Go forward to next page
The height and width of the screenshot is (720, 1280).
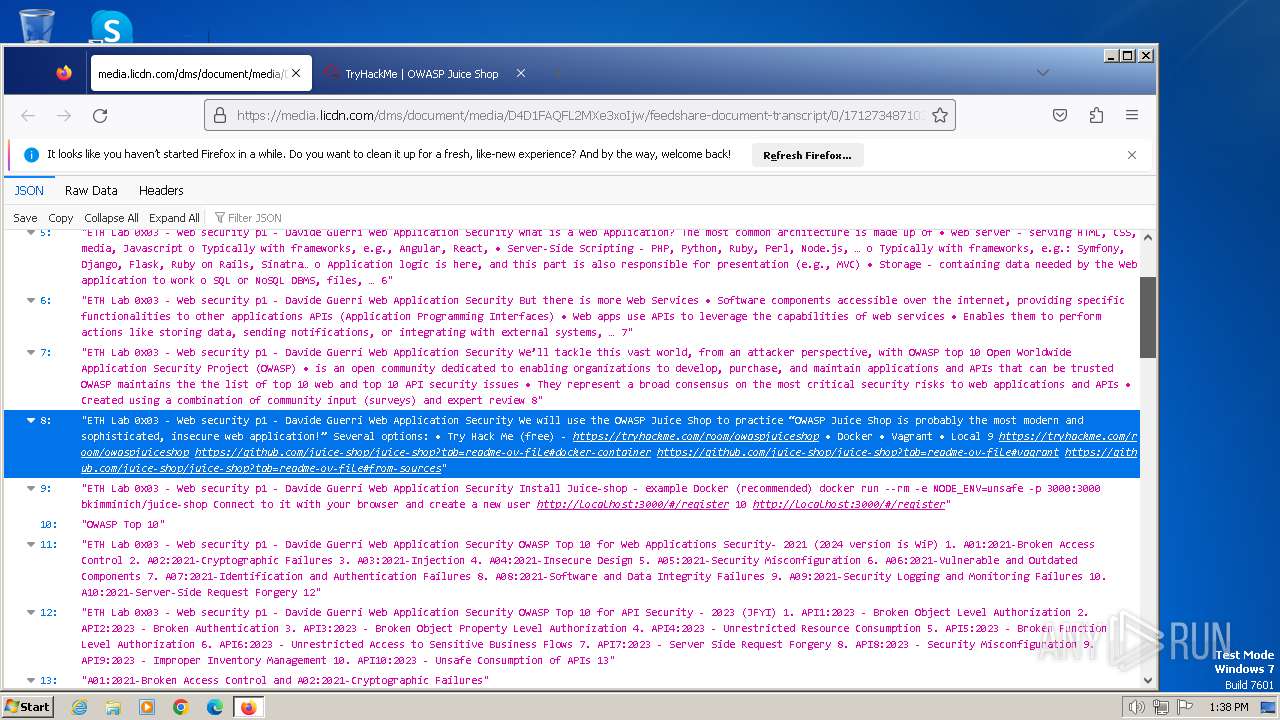pyautogui.click(x=64, y=116)
